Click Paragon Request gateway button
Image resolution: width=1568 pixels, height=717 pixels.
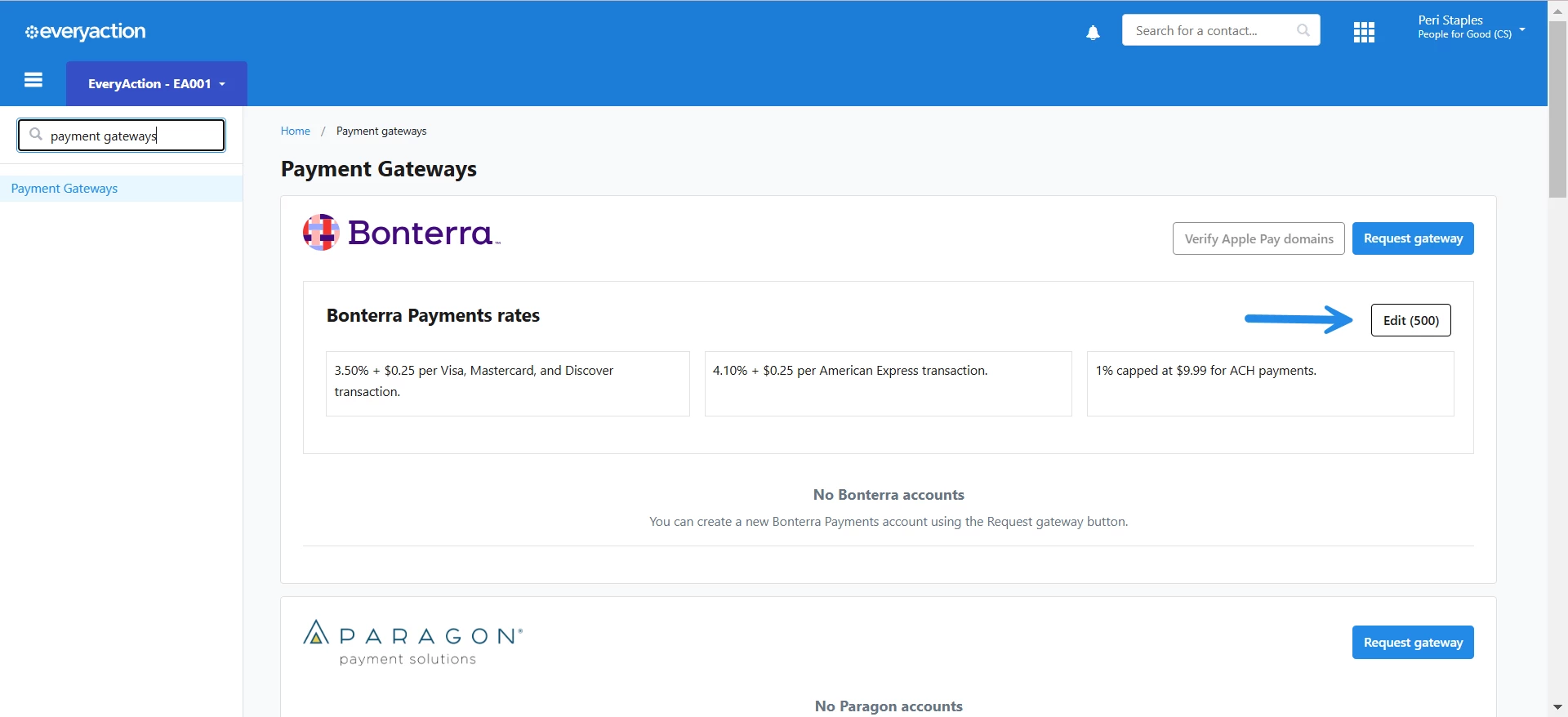(1413, 642)
